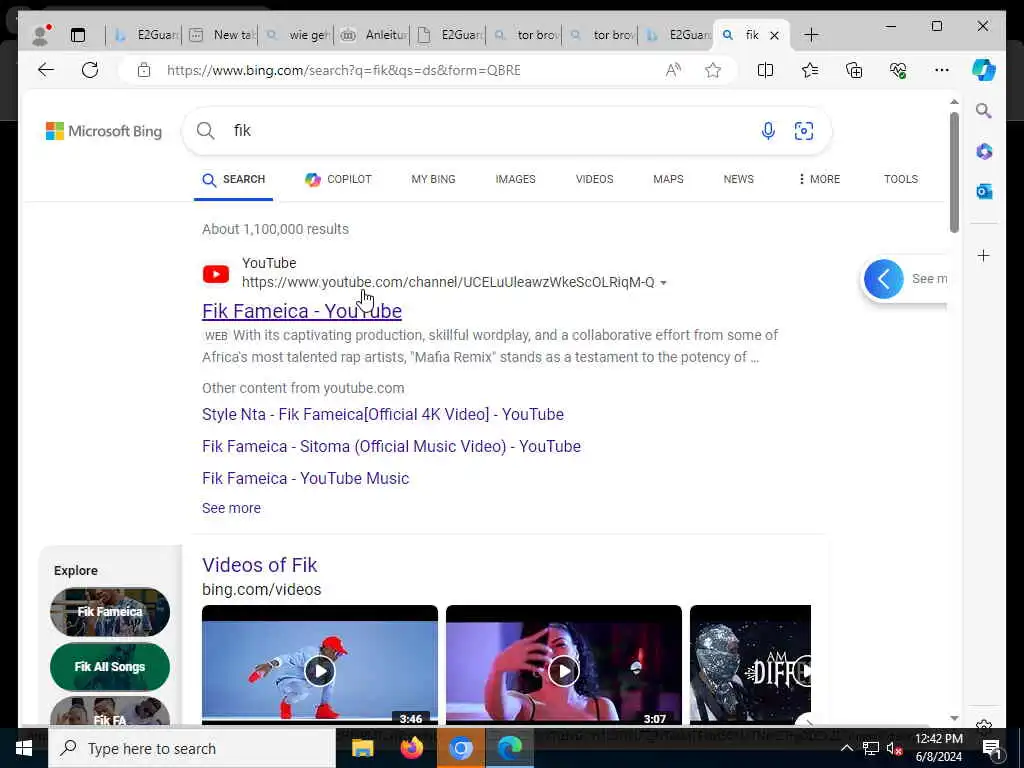Image resolution: width=1024 pixels, height=768 pixels.
Task: Click the YouTube favicon of first result
Action: (x=216, y=274)
